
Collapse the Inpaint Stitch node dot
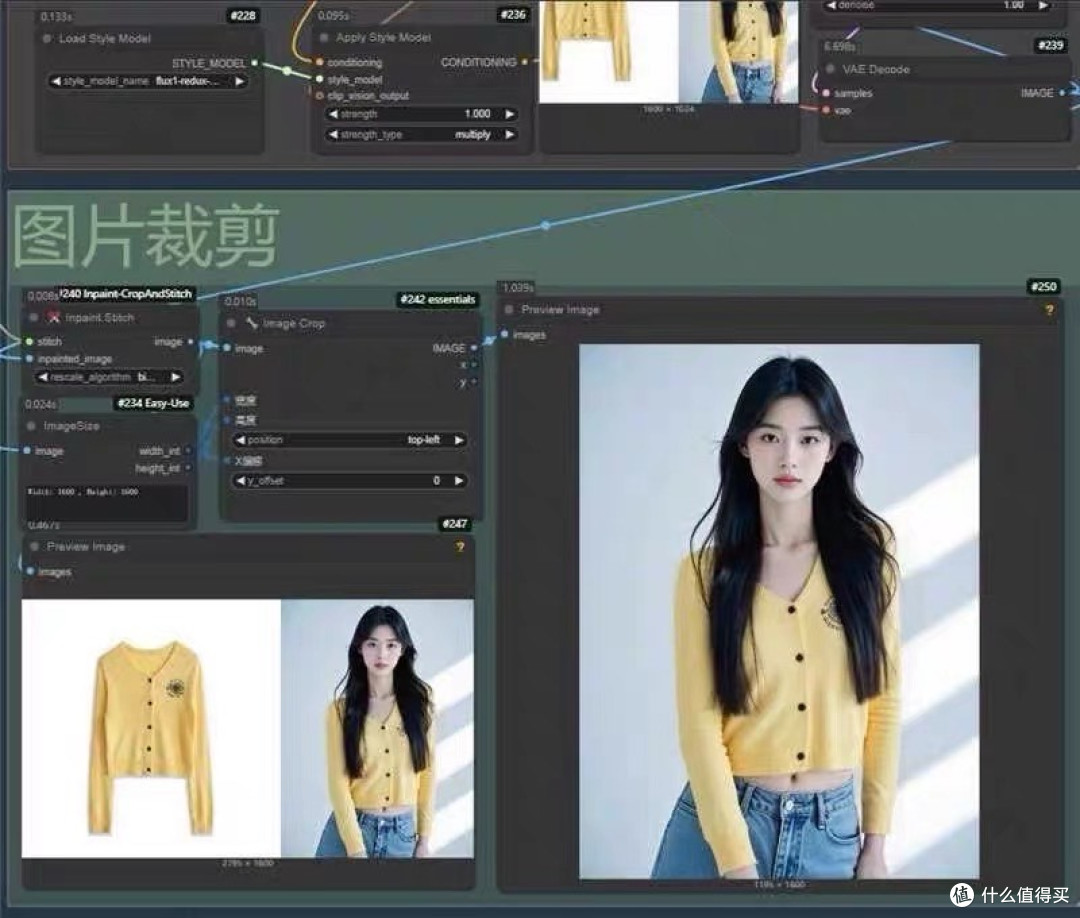click(34, 317)
